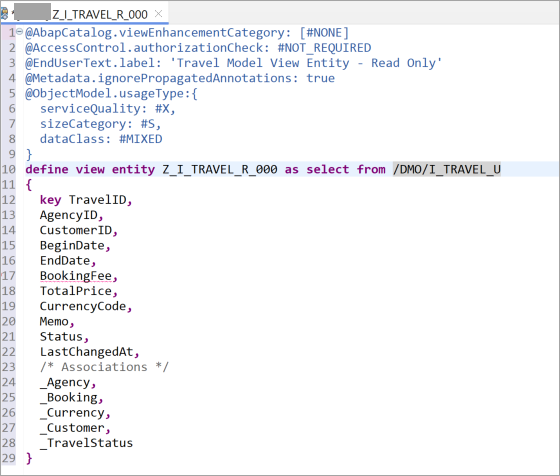
Task: Click the 'Travel Model View Entity - Read Only' label
Action: 306,63
